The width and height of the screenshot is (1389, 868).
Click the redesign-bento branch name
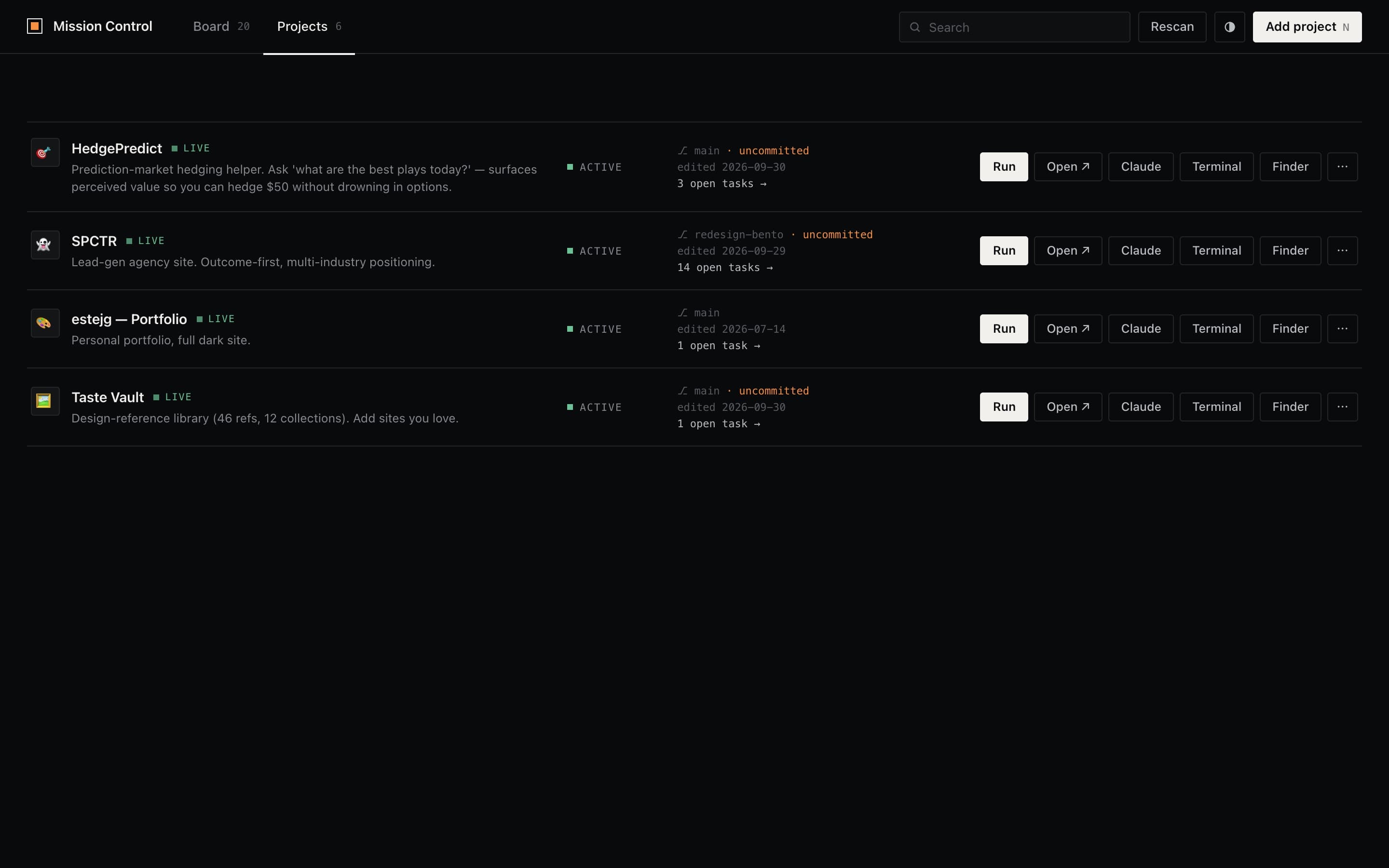click(739, 234)
